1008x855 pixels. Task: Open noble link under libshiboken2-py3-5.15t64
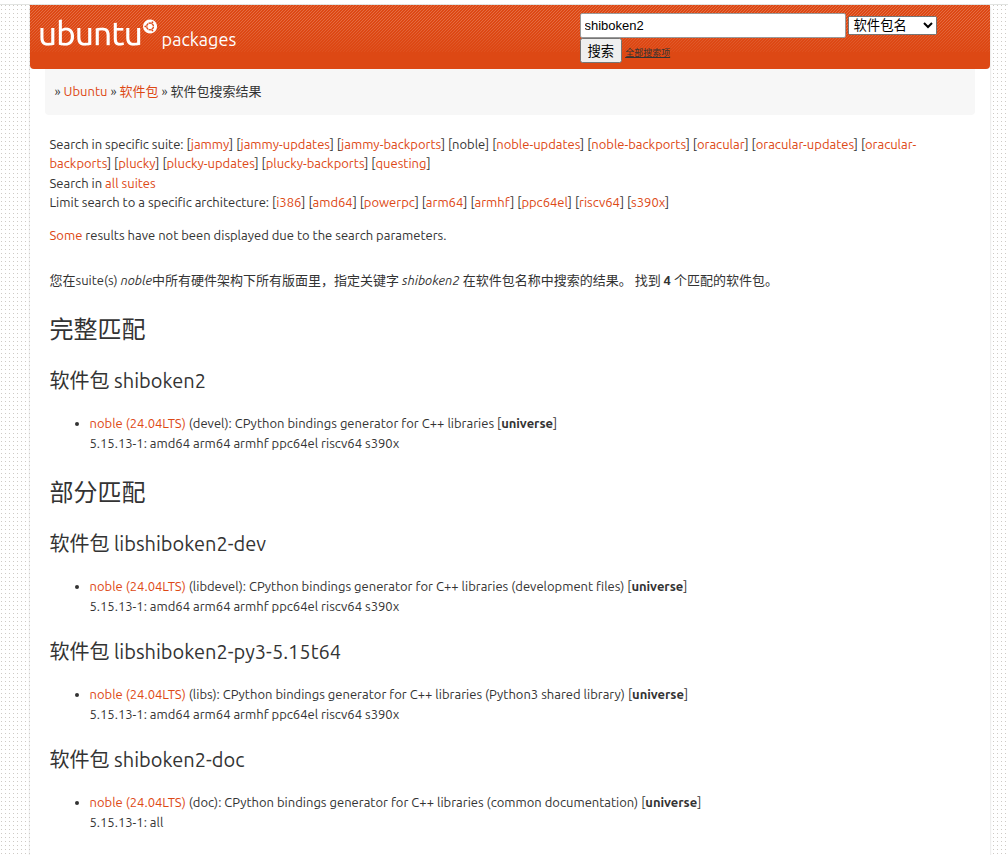tap(137, 695)
